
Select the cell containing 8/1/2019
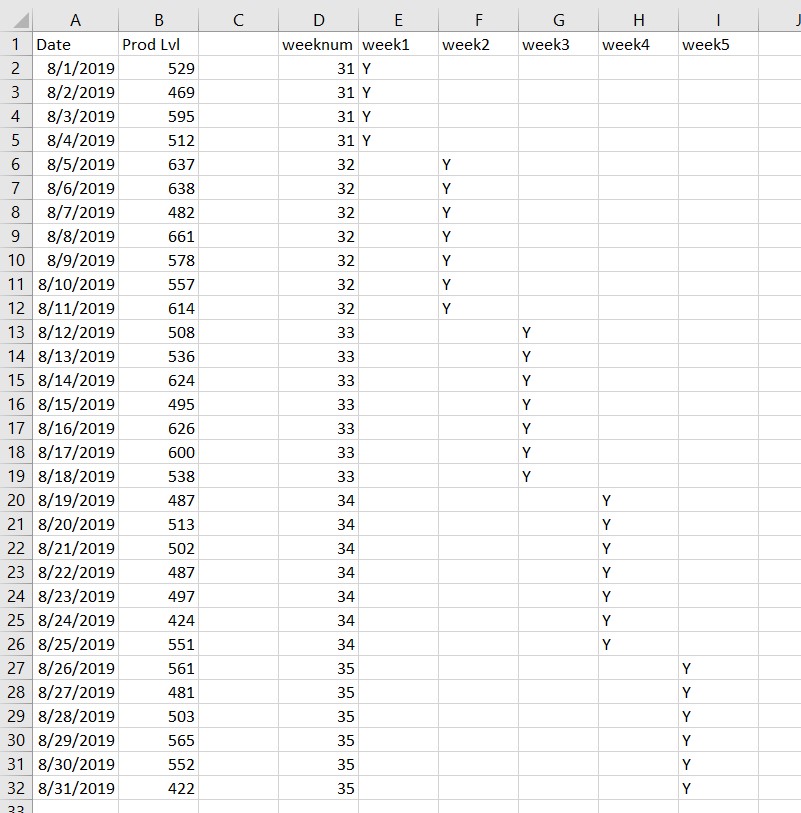[75, 68]
